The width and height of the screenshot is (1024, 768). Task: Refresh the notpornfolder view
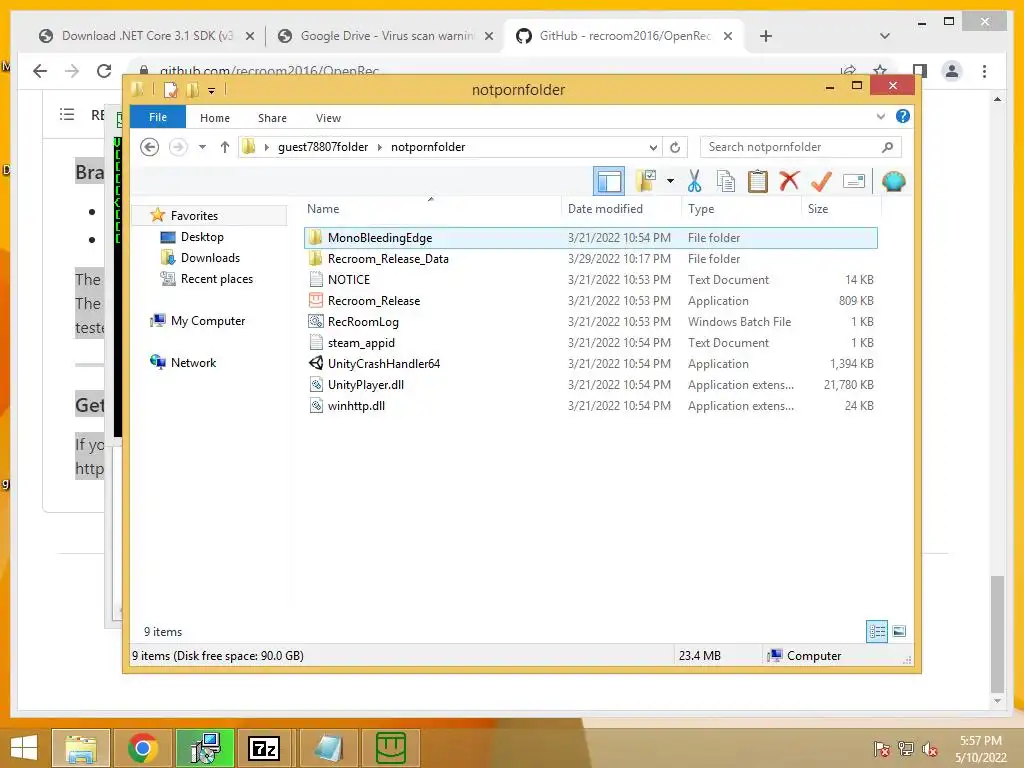(x=675, y=147)
